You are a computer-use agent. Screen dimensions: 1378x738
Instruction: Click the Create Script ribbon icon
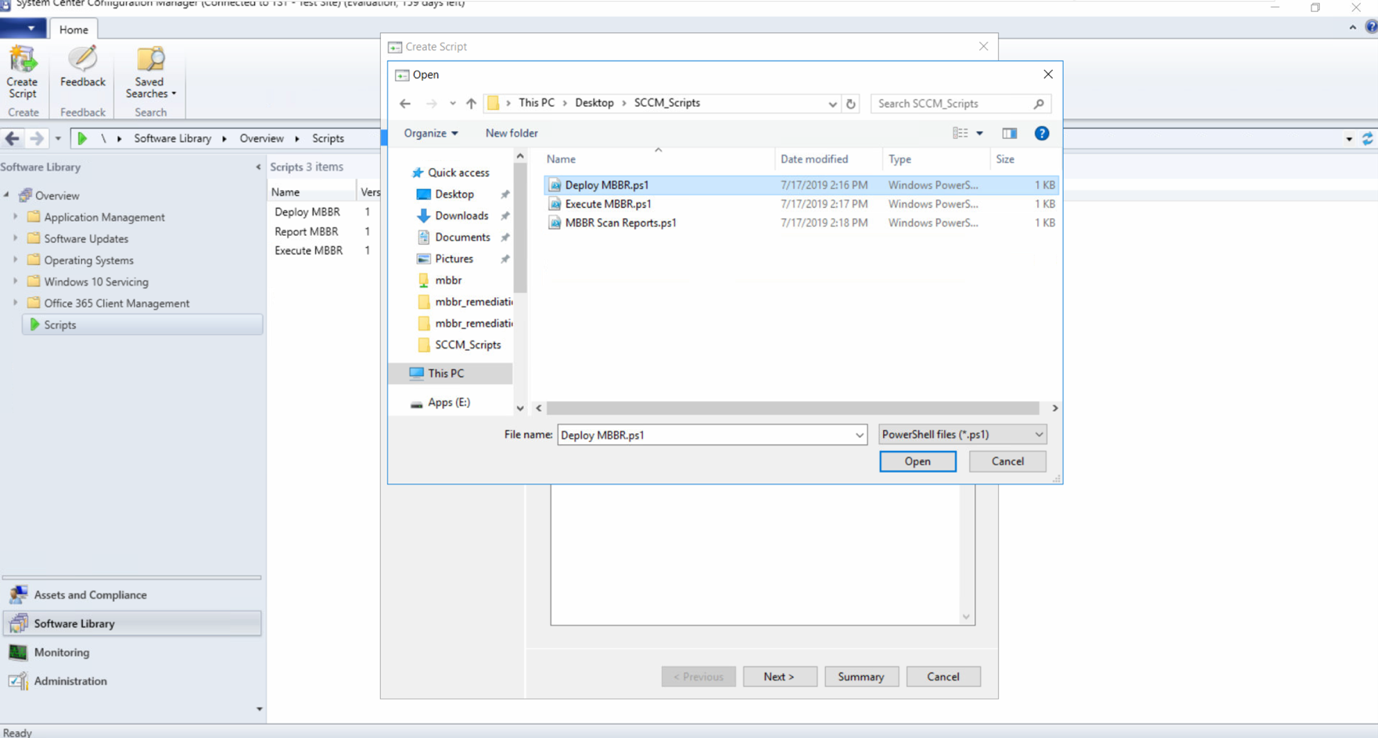[22, 72]
